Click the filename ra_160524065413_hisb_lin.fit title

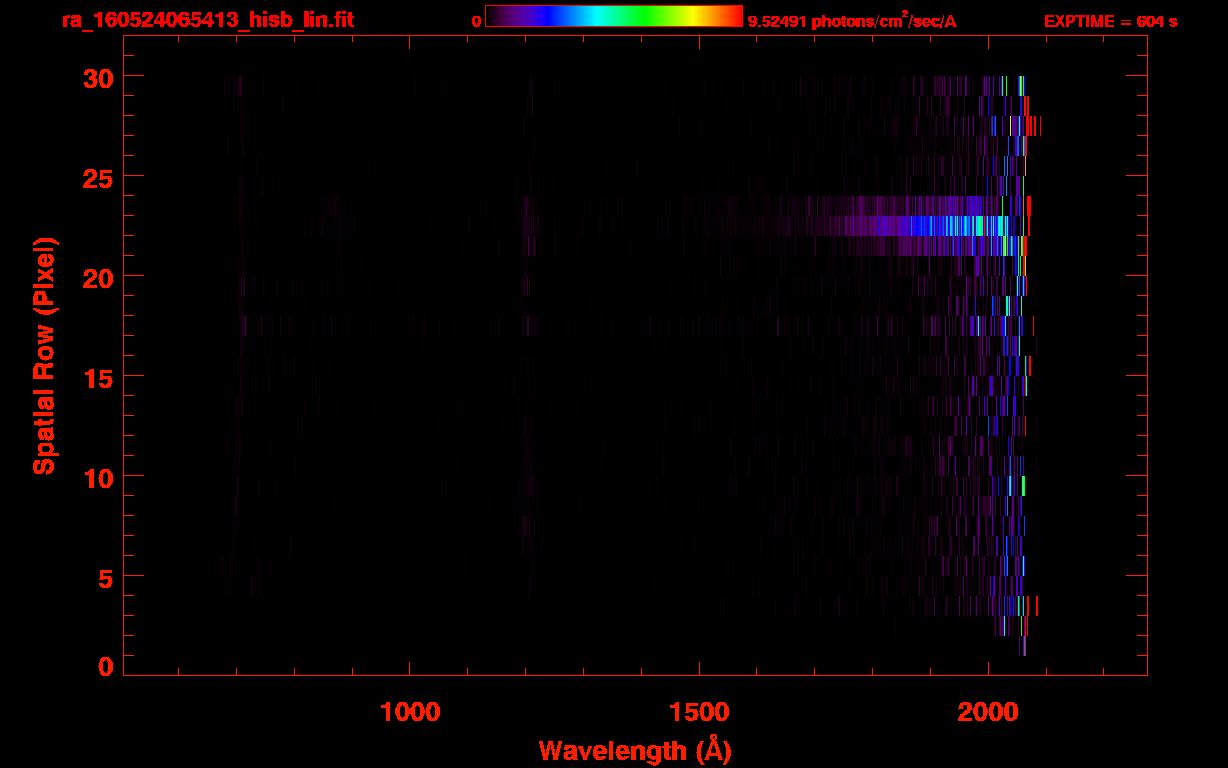point(207,20)
